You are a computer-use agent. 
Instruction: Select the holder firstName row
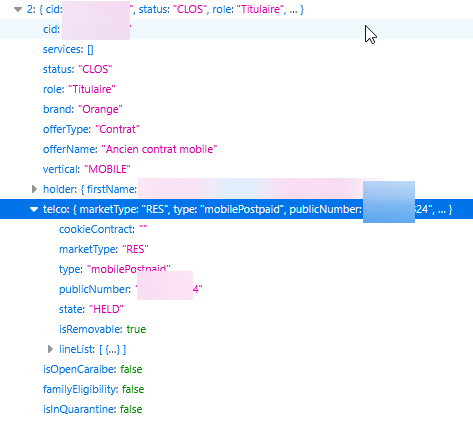click(236, 189)
